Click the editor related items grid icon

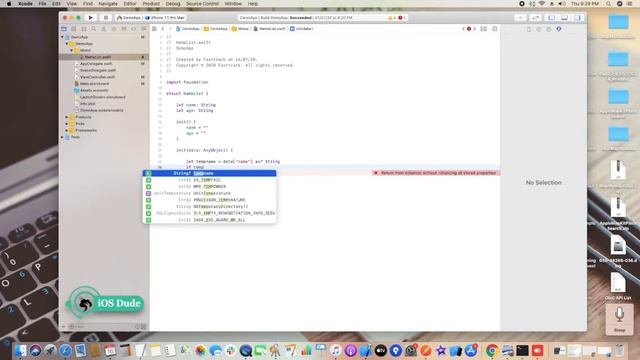pyautogui.click(x=154, y=29)
